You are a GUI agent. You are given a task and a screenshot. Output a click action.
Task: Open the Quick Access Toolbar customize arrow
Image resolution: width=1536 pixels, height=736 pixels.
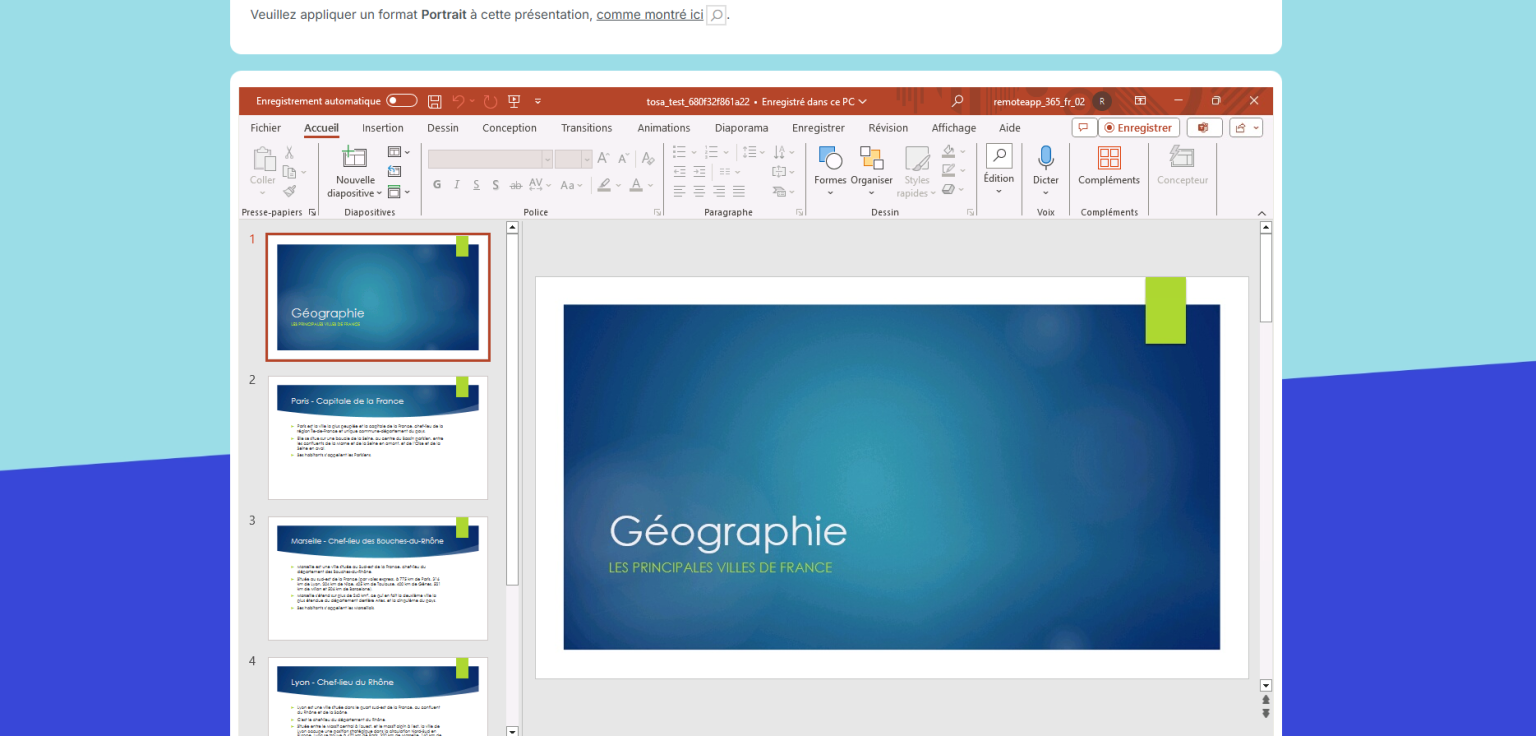[538, 101]
